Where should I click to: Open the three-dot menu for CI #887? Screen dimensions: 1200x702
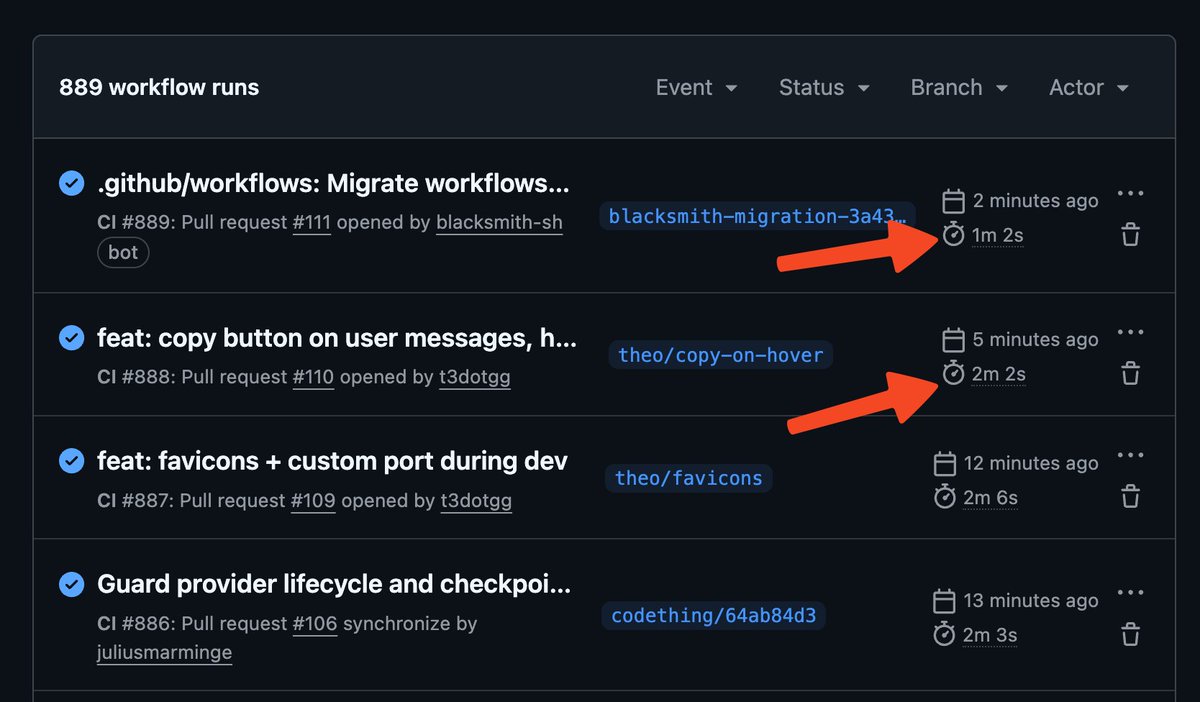click(1130, 456)
